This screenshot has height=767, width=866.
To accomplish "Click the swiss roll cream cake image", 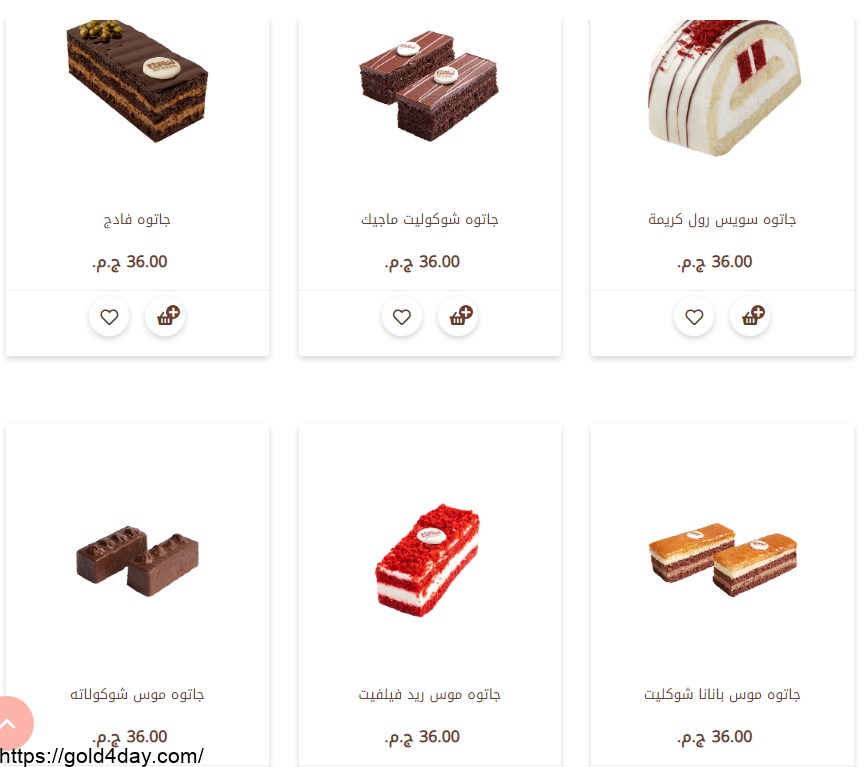I will coord(724,88).
